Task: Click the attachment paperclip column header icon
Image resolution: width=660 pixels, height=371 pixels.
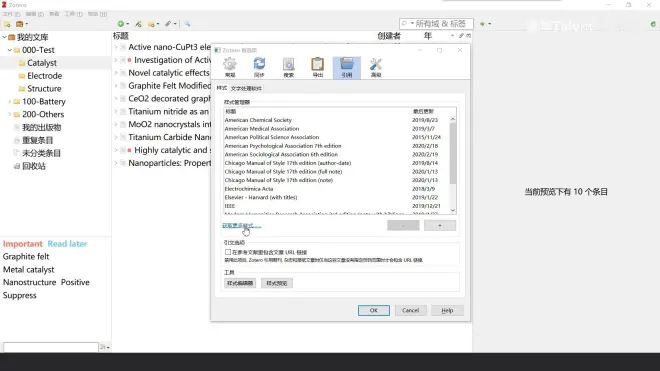Action: click(x=461, y=36)
